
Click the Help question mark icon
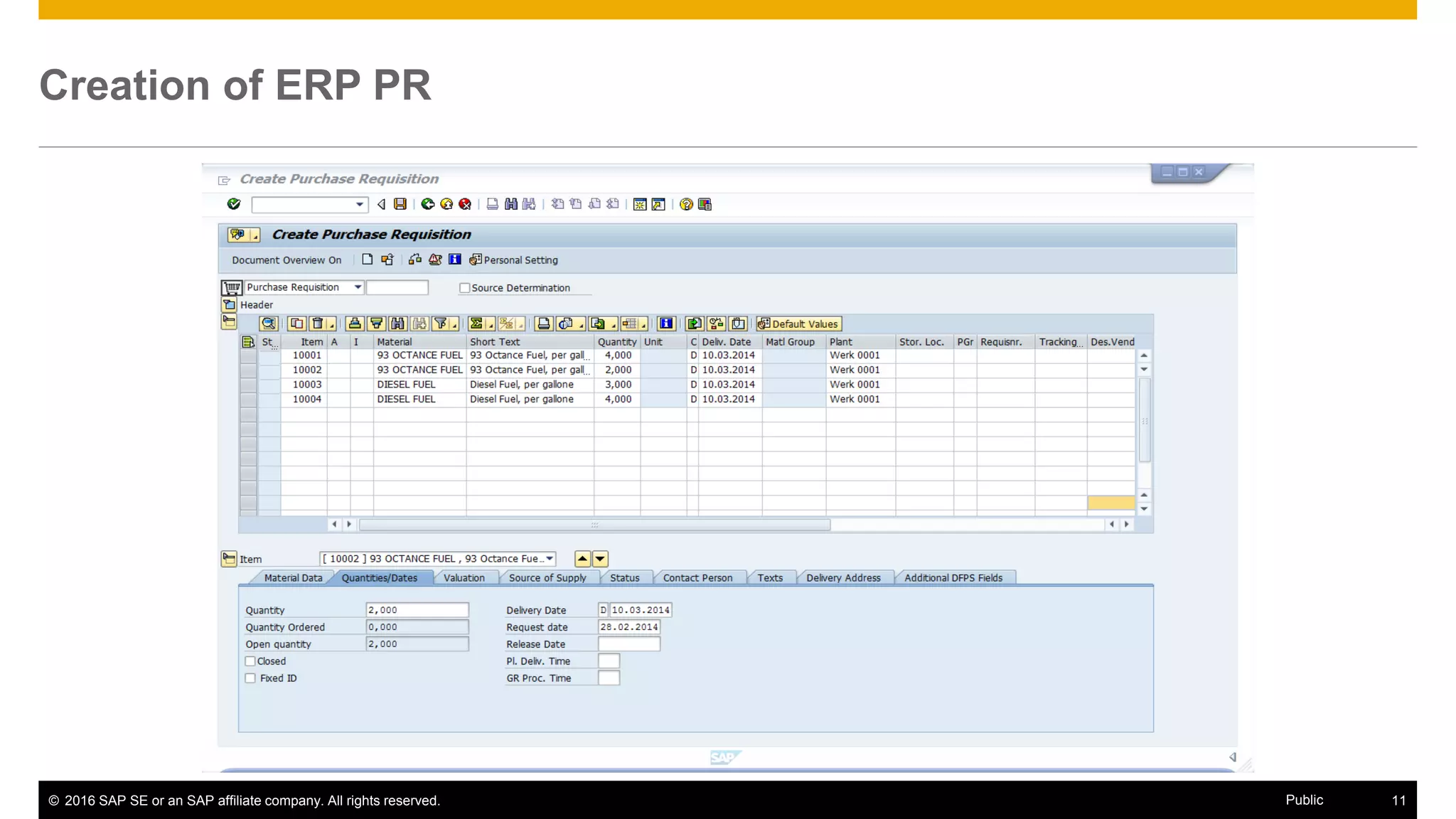click(686, 204)
